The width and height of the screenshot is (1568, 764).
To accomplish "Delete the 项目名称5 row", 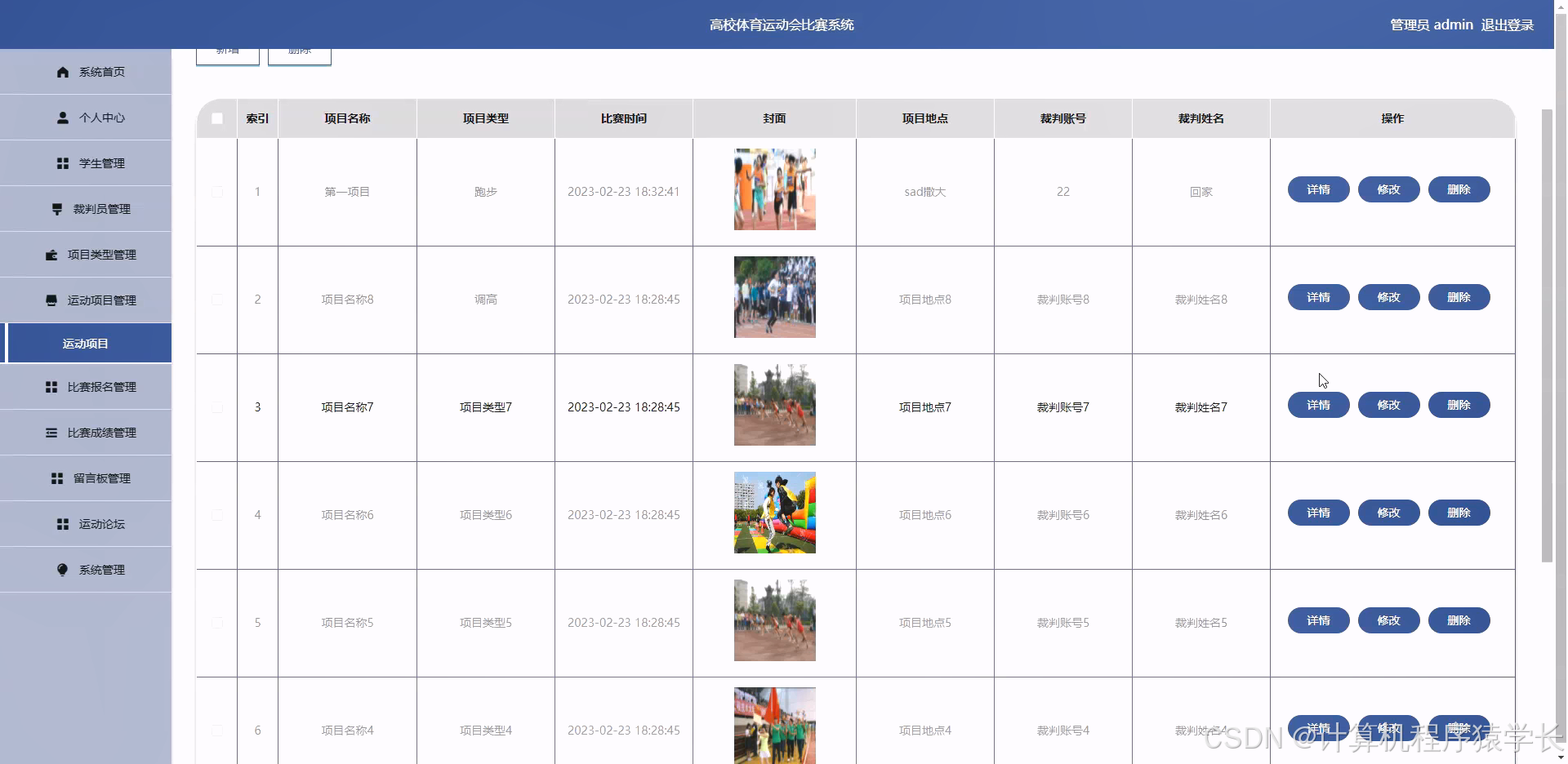I will click(x=1459, y=620).
